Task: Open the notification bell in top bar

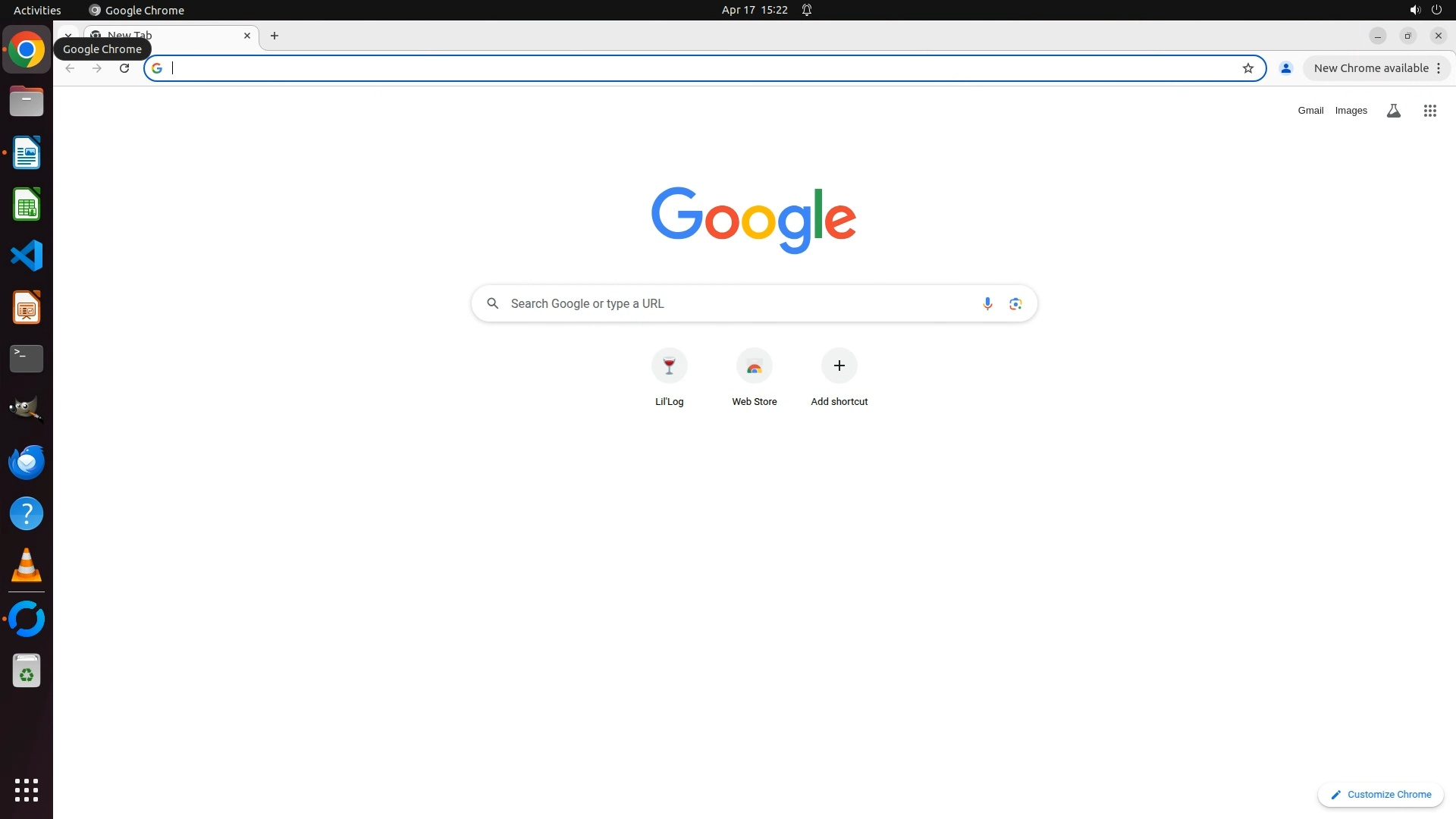Action: click(x=807, y=10)
